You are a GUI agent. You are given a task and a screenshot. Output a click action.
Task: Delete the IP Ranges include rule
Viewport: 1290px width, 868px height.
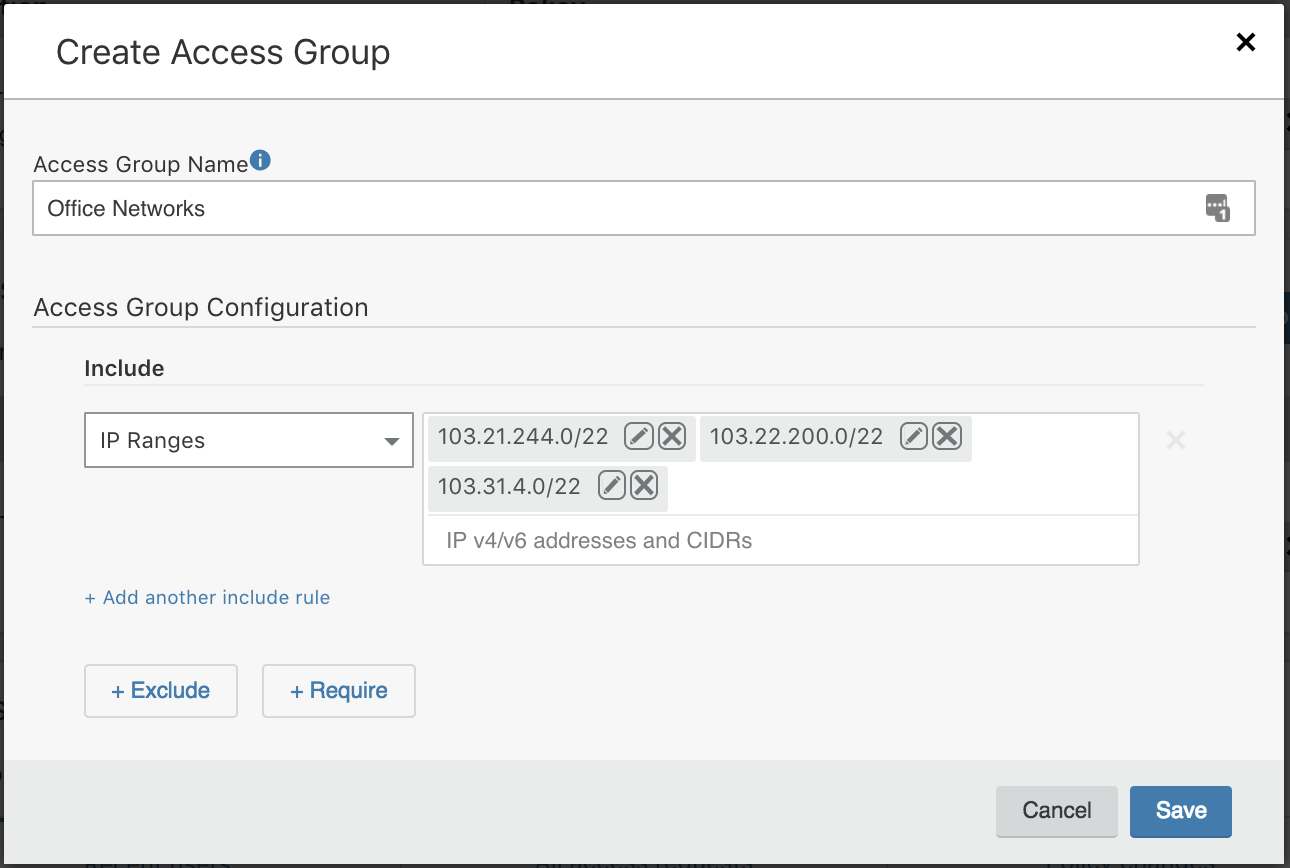[x=1176, y=440]
